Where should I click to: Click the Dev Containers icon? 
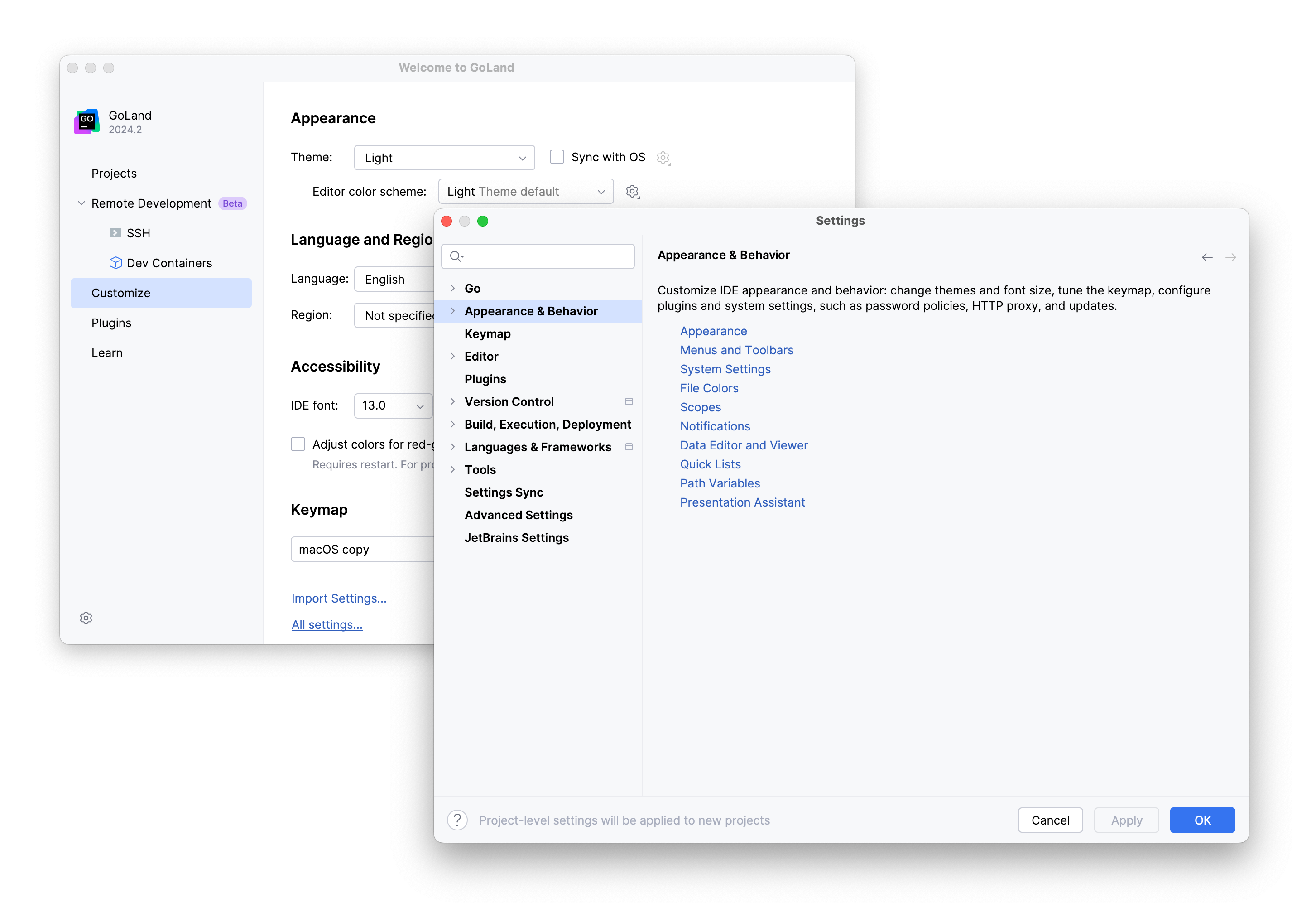(x=114, y=262)
